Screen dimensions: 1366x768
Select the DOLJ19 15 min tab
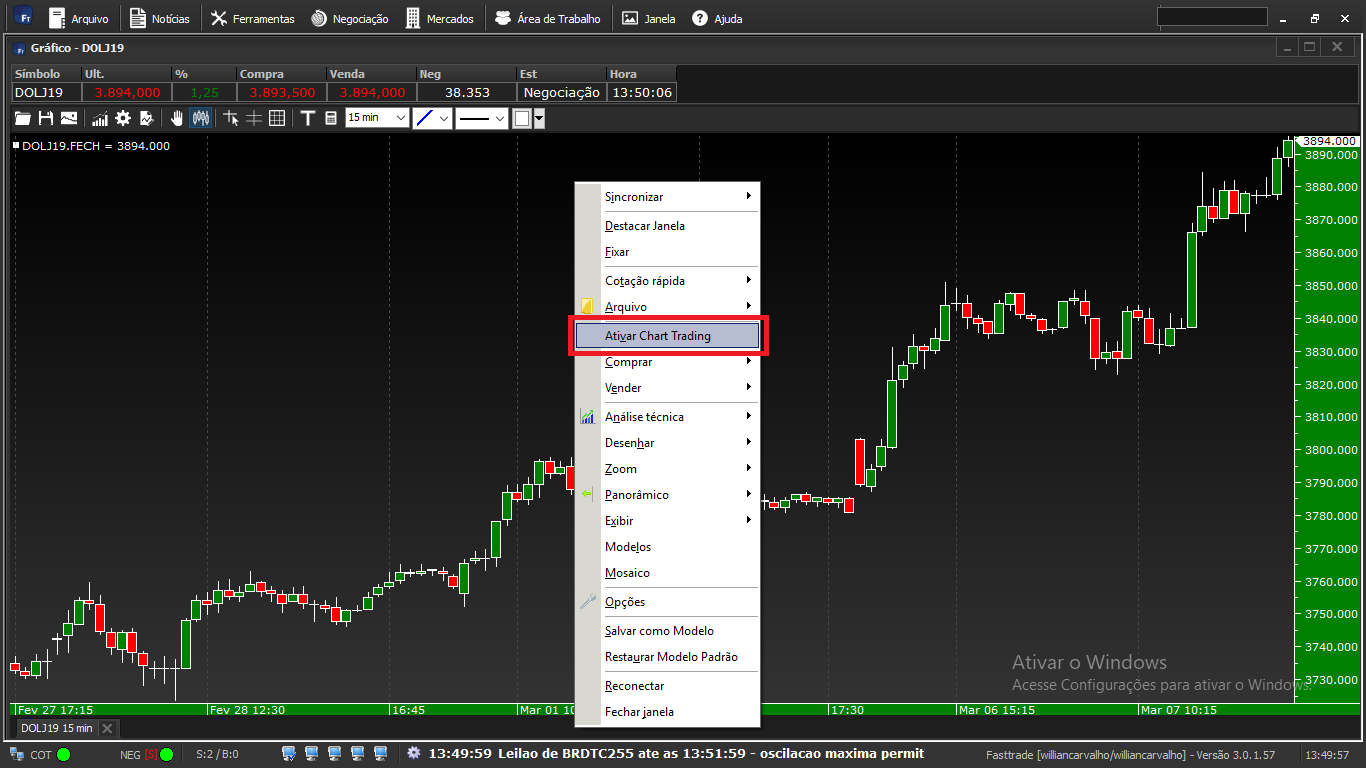[57, 728]
